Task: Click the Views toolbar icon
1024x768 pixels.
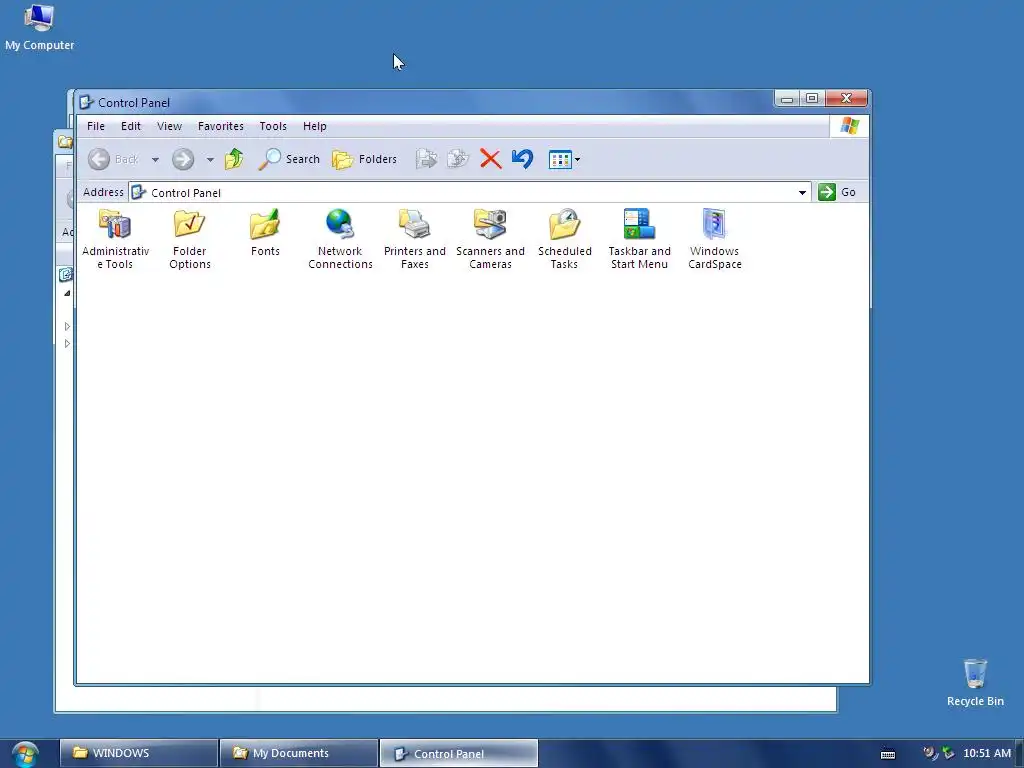Action: (x=560, y=159)
